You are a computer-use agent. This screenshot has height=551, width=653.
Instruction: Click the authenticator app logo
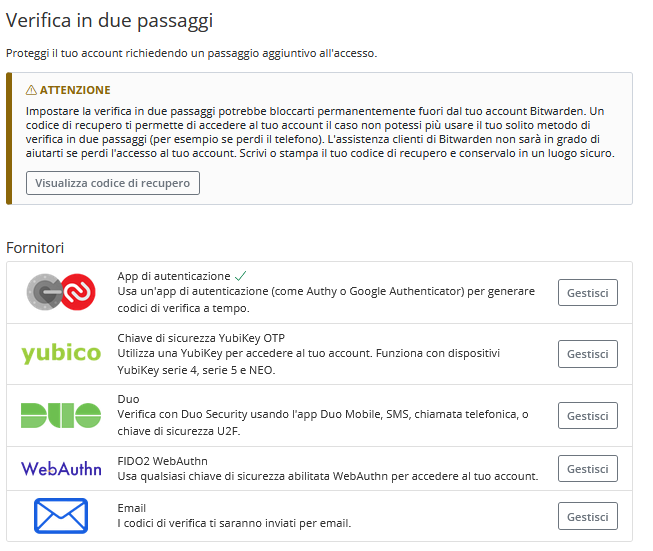tap(61, 292)
